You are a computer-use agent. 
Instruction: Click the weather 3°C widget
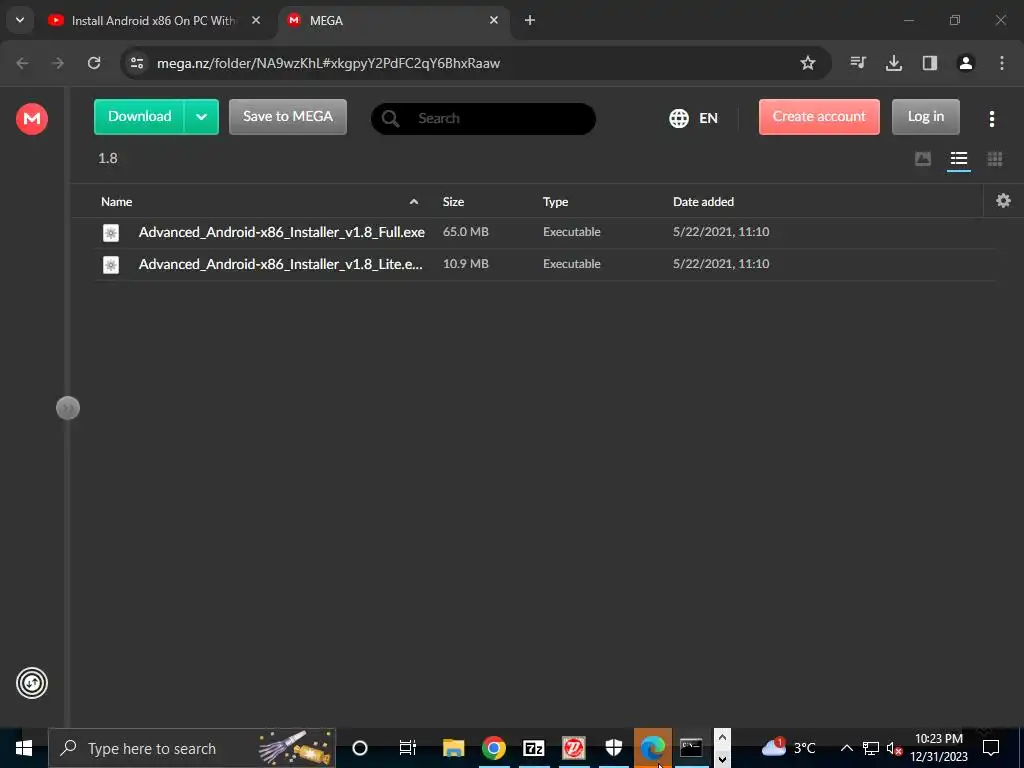(789, 747)
